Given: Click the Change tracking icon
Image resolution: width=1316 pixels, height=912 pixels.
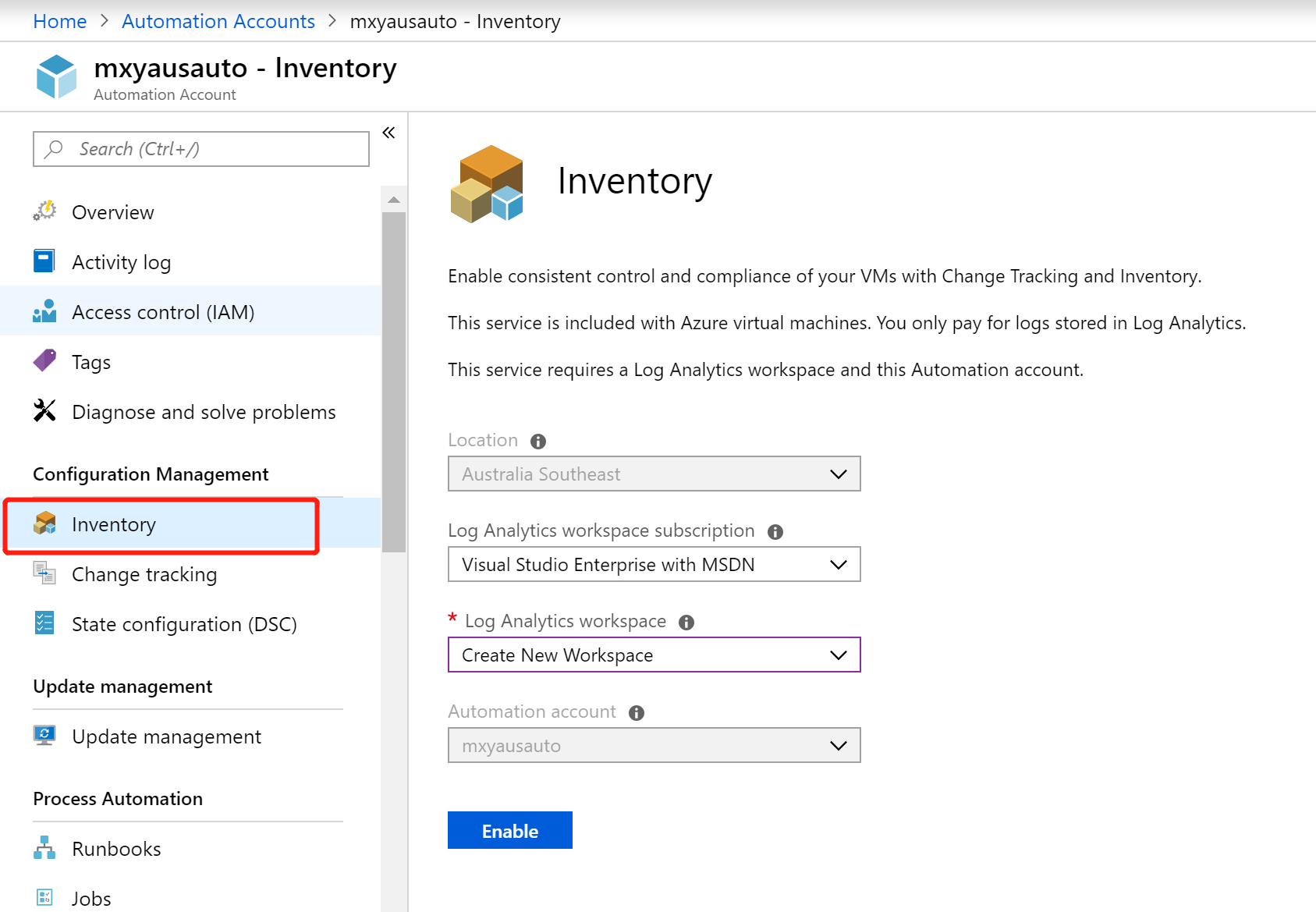Looking at the screenshot, I should tap(44, 573).
